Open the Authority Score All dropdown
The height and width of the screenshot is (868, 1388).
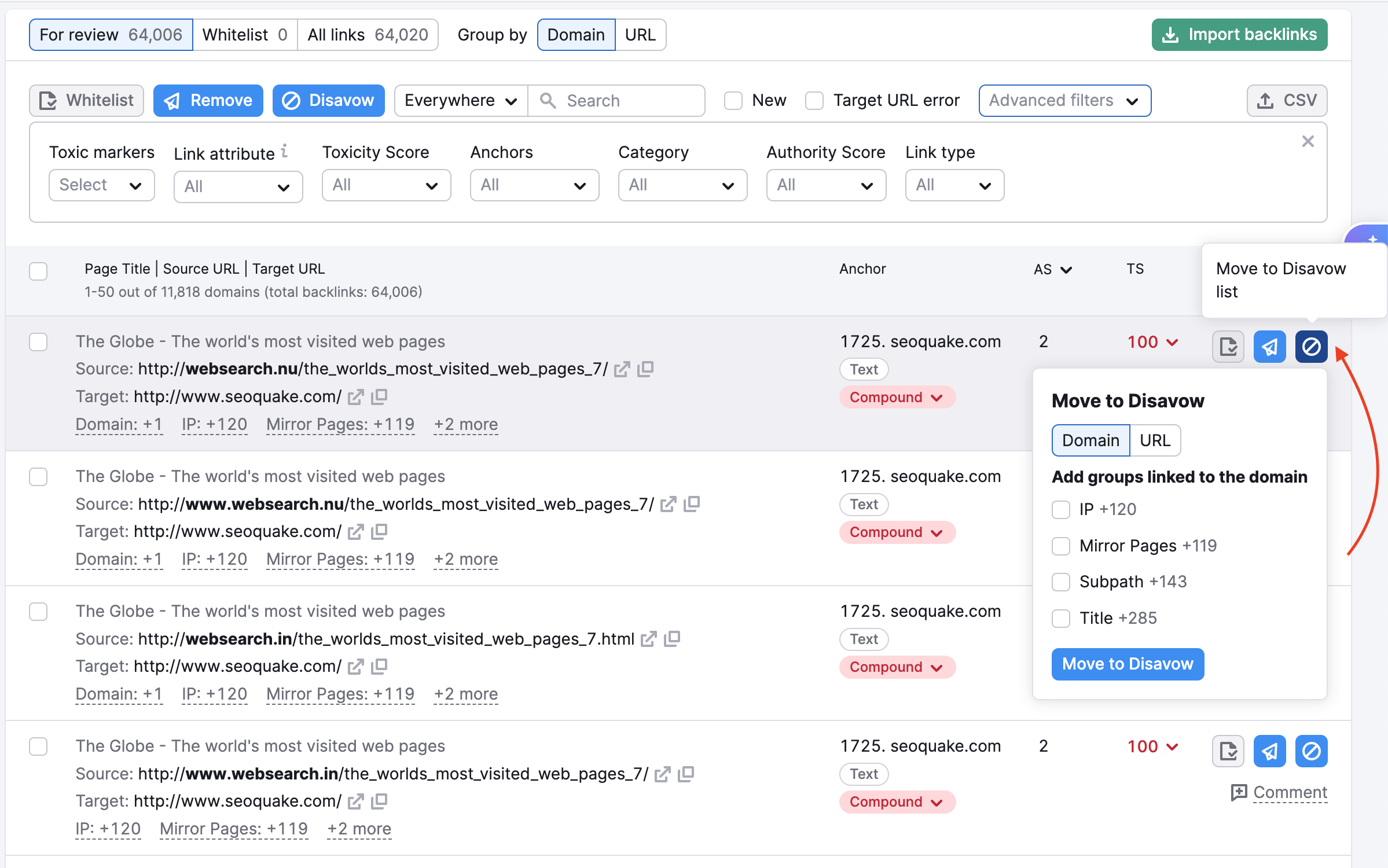825,185
